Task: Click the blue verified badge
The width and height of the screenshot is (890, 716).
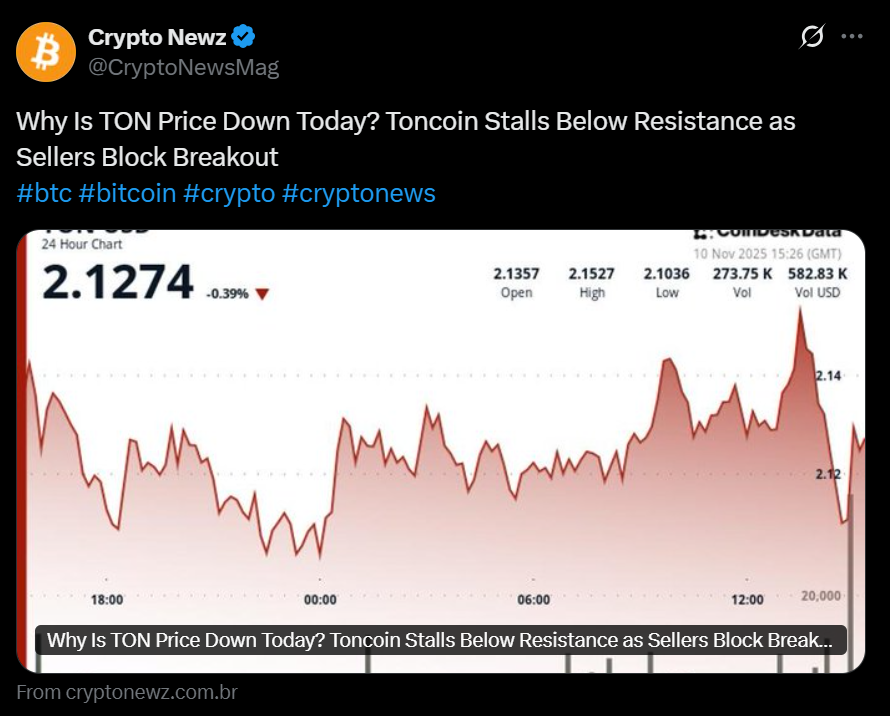Action: click(x=244, y=38)
